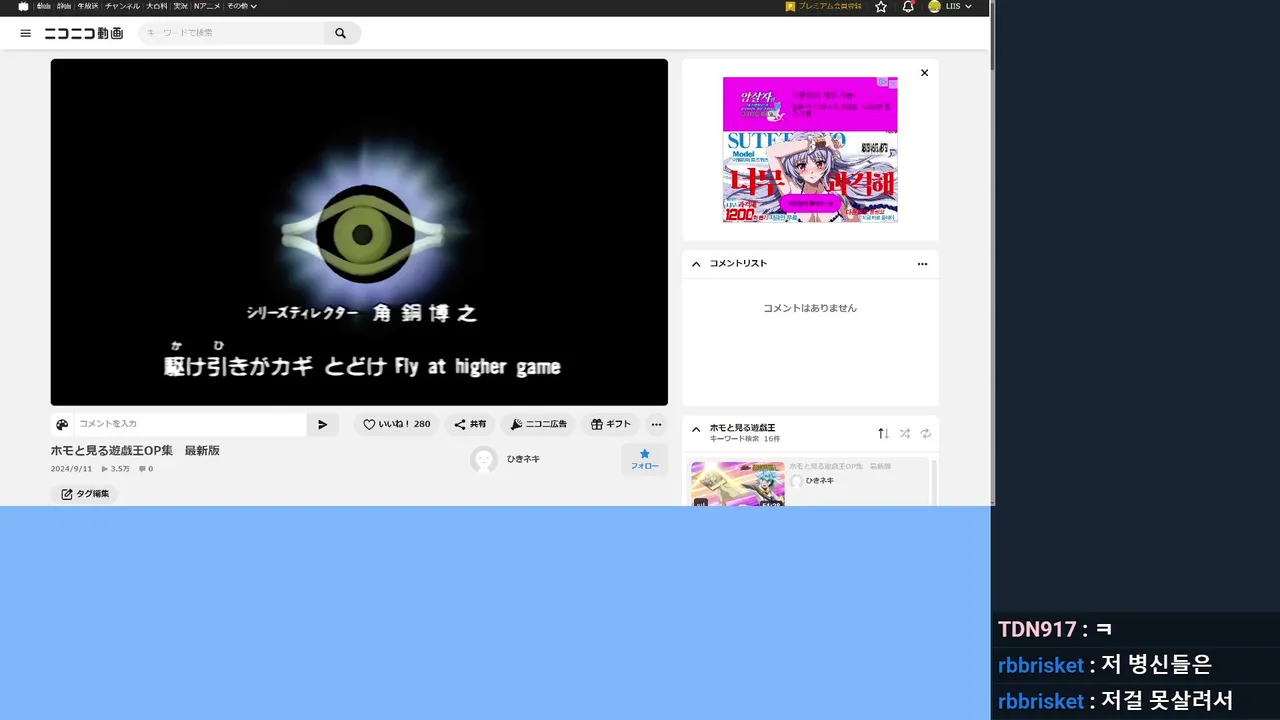Open notifications bell icon
The width and height of the screenshot is (1280, 720).
pyautogui.click(x=908, y=6)
